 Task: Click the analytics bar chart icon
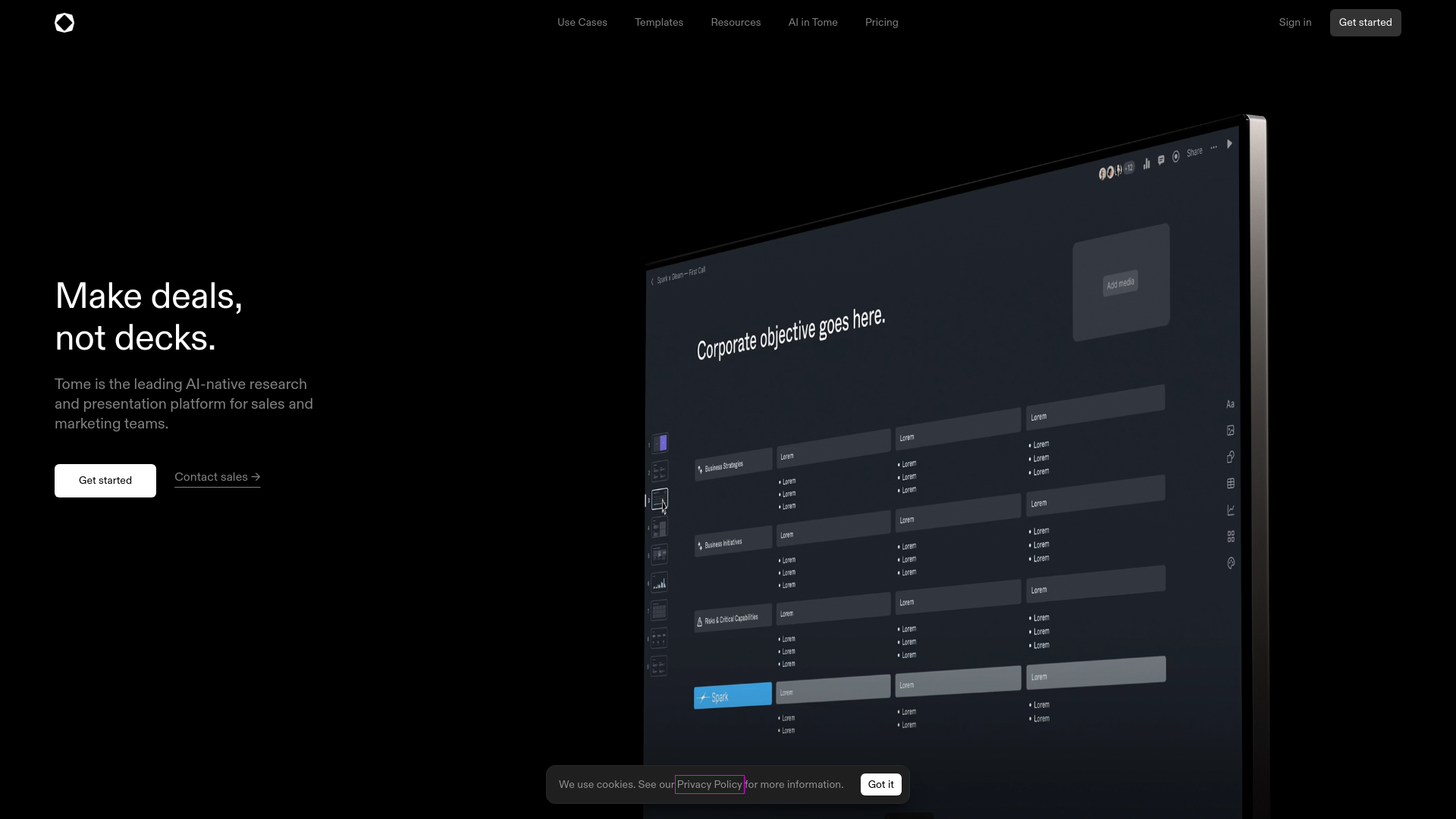1147,163
